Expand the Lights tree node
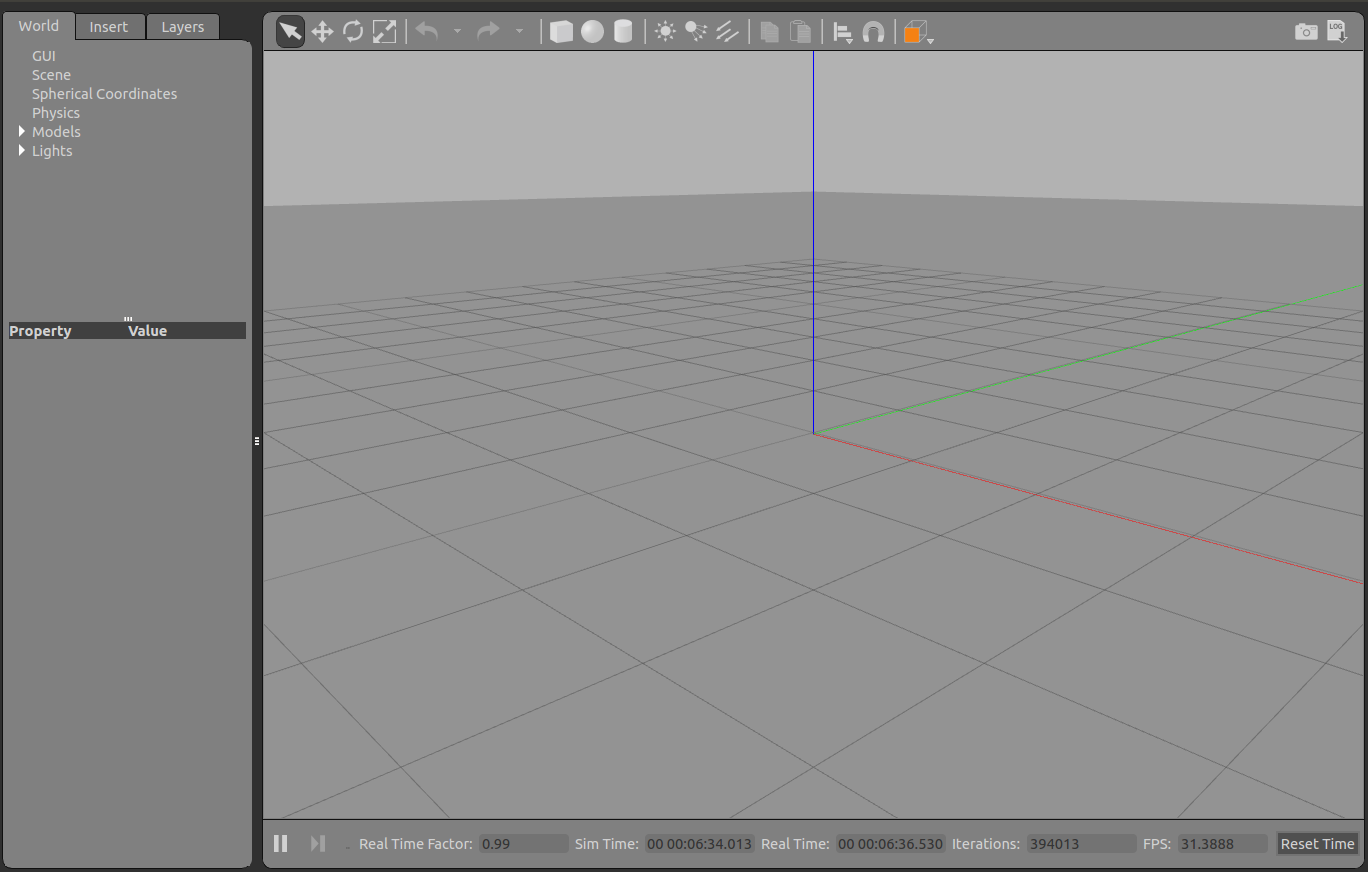Screen dimensions: 1368x872 pyautogui.click(x=22, y=150)
